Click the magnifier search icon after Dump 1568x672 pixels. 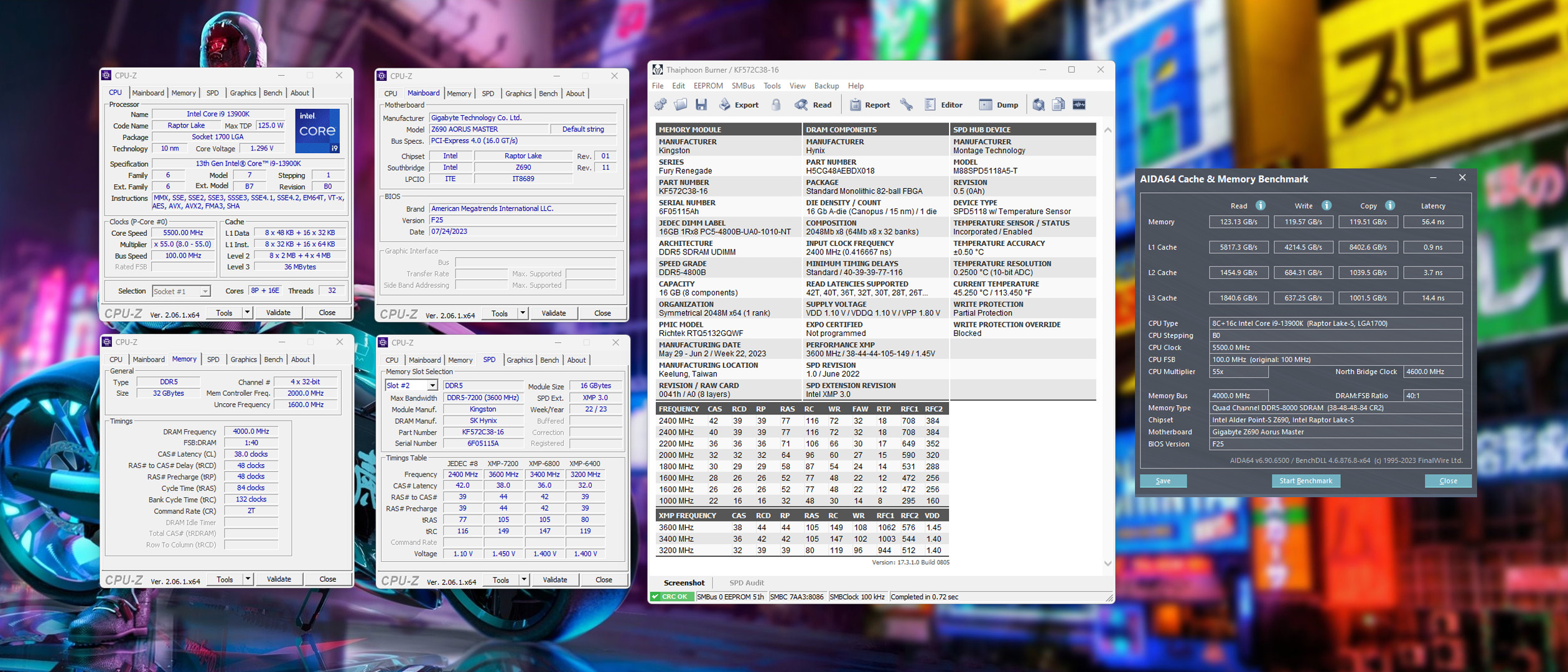pos(1038,105)
